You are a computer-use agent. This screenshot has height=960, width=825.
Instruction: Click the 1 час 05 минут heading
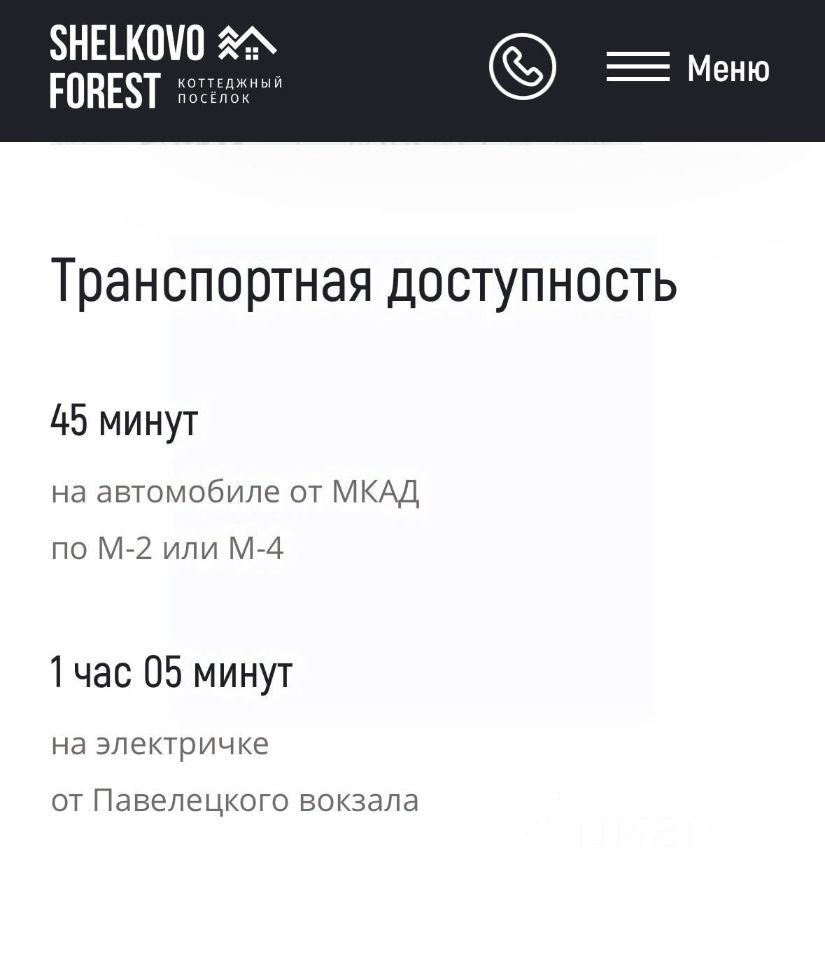pos(171,672)
